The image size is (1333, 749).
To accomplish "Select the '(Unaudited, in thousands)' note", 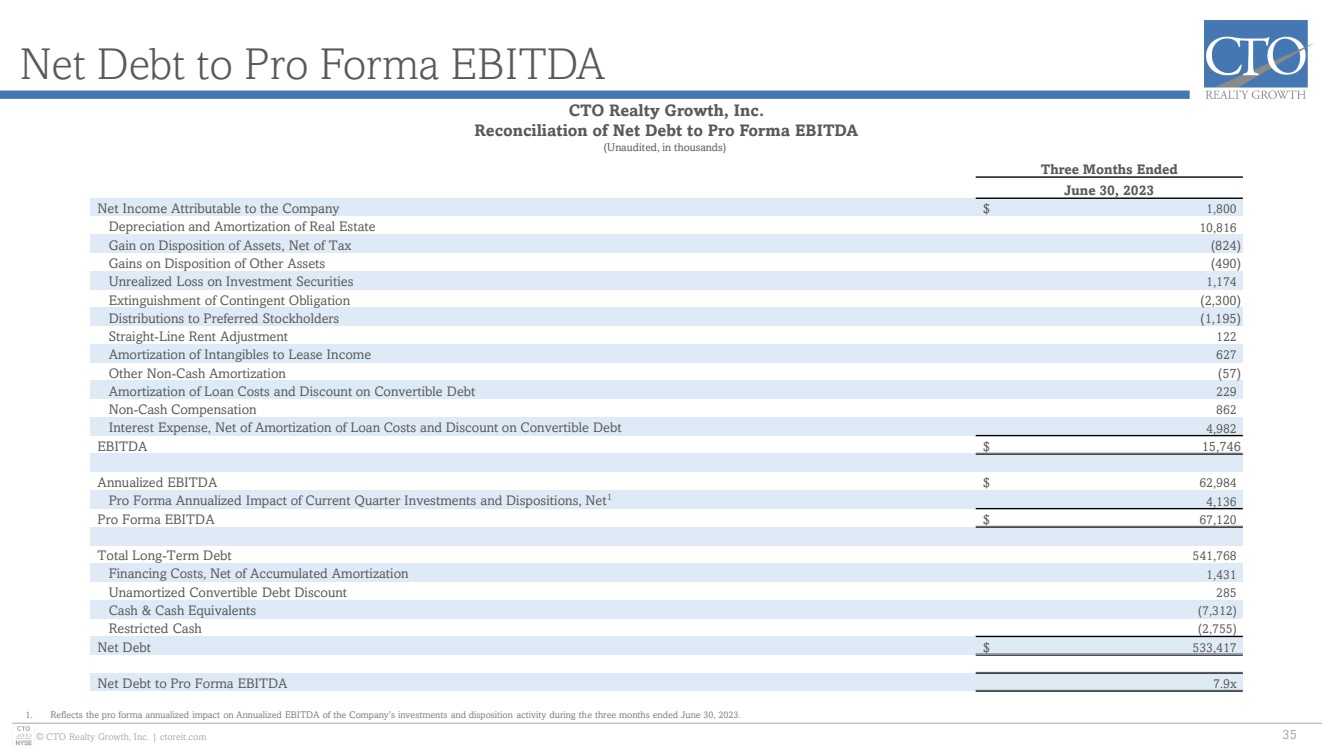I will (666, 148).
